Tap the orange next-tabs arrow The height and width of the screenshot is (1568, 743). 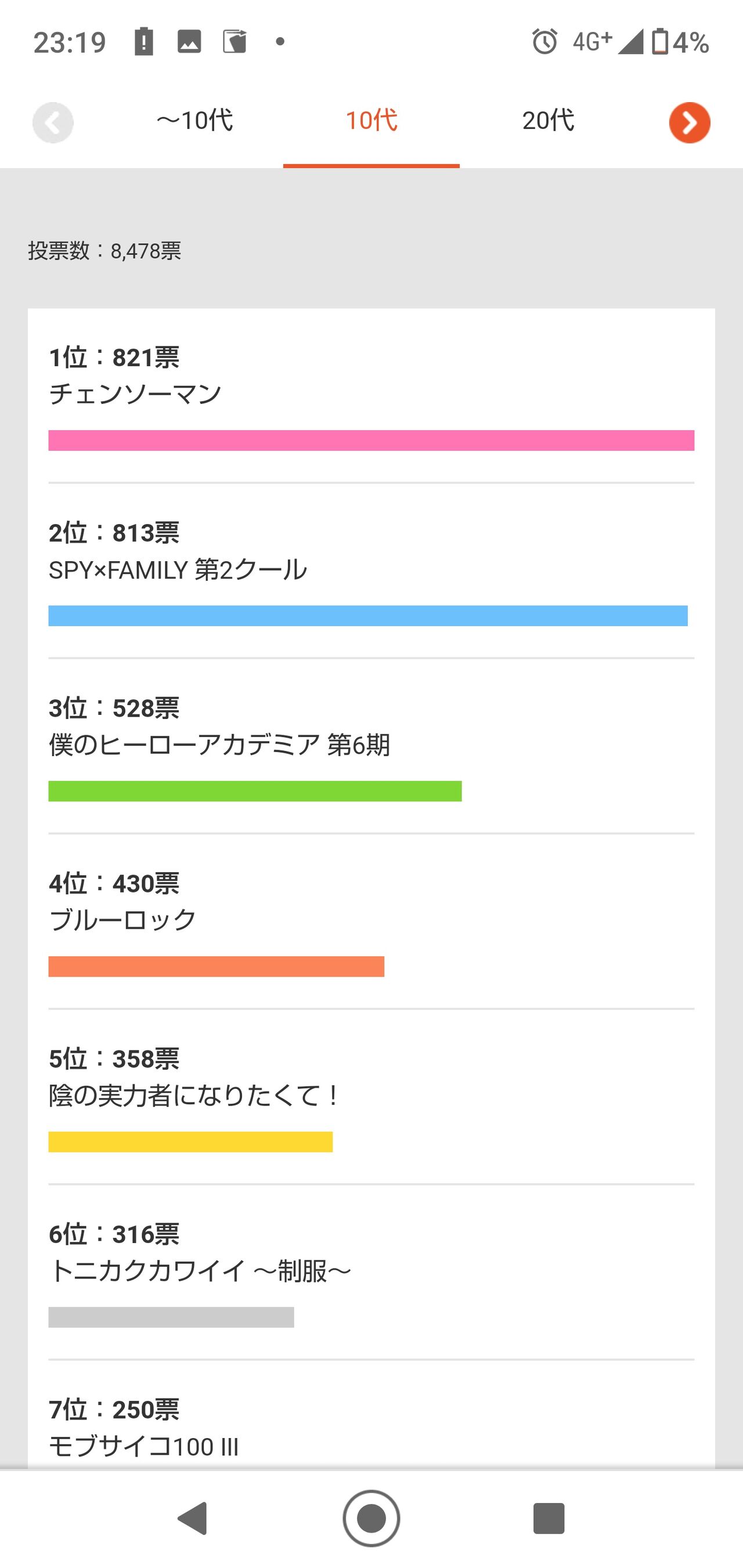(690, 122)
